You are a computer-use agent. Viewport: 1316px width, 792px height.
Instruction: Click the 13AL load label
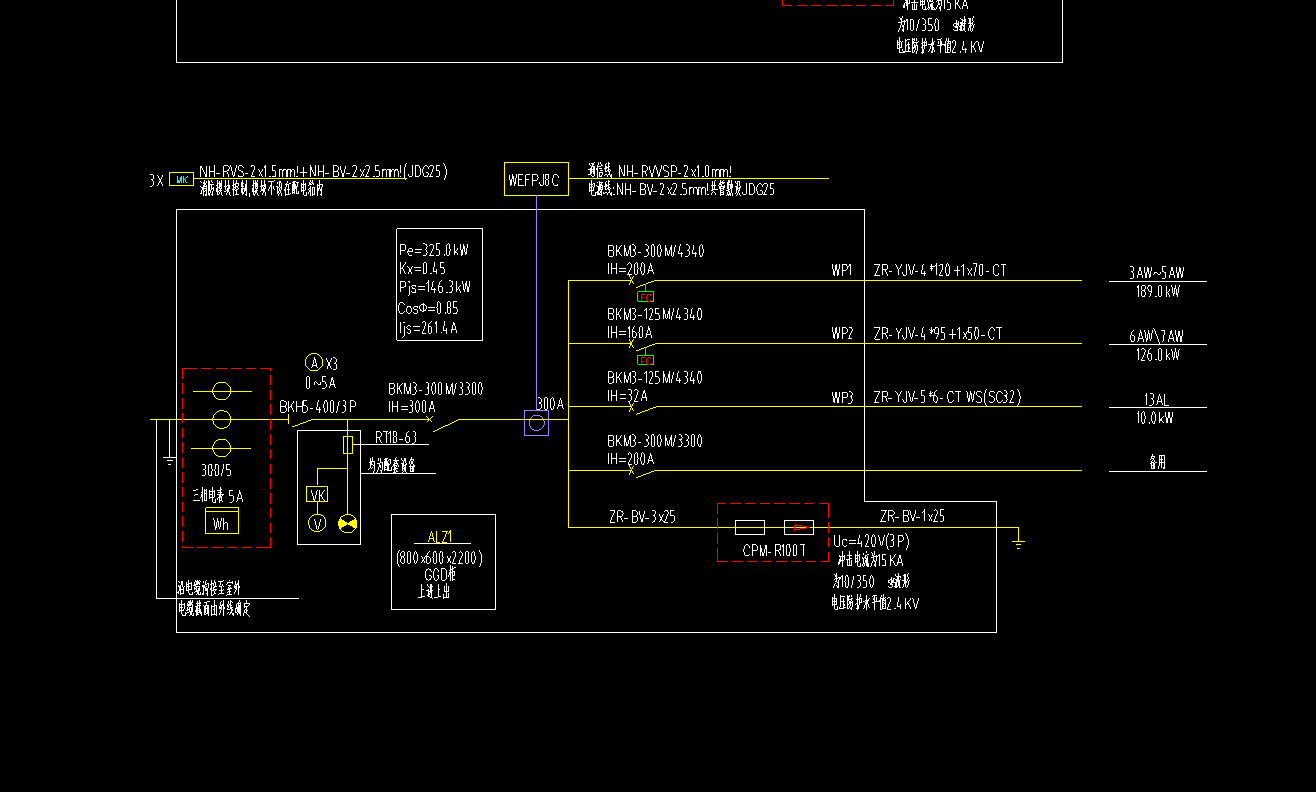(x=1157, y=400)
